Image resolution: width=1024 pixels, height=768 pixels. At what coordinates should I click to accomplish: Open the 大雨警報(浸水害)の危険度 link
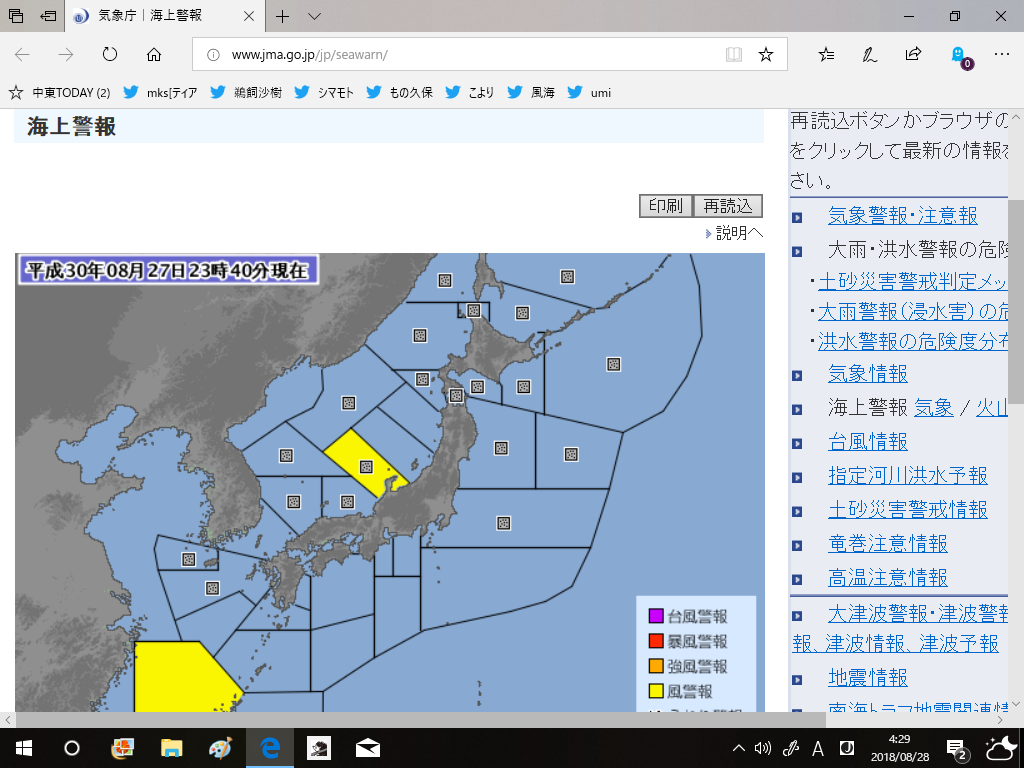point(913,312)
